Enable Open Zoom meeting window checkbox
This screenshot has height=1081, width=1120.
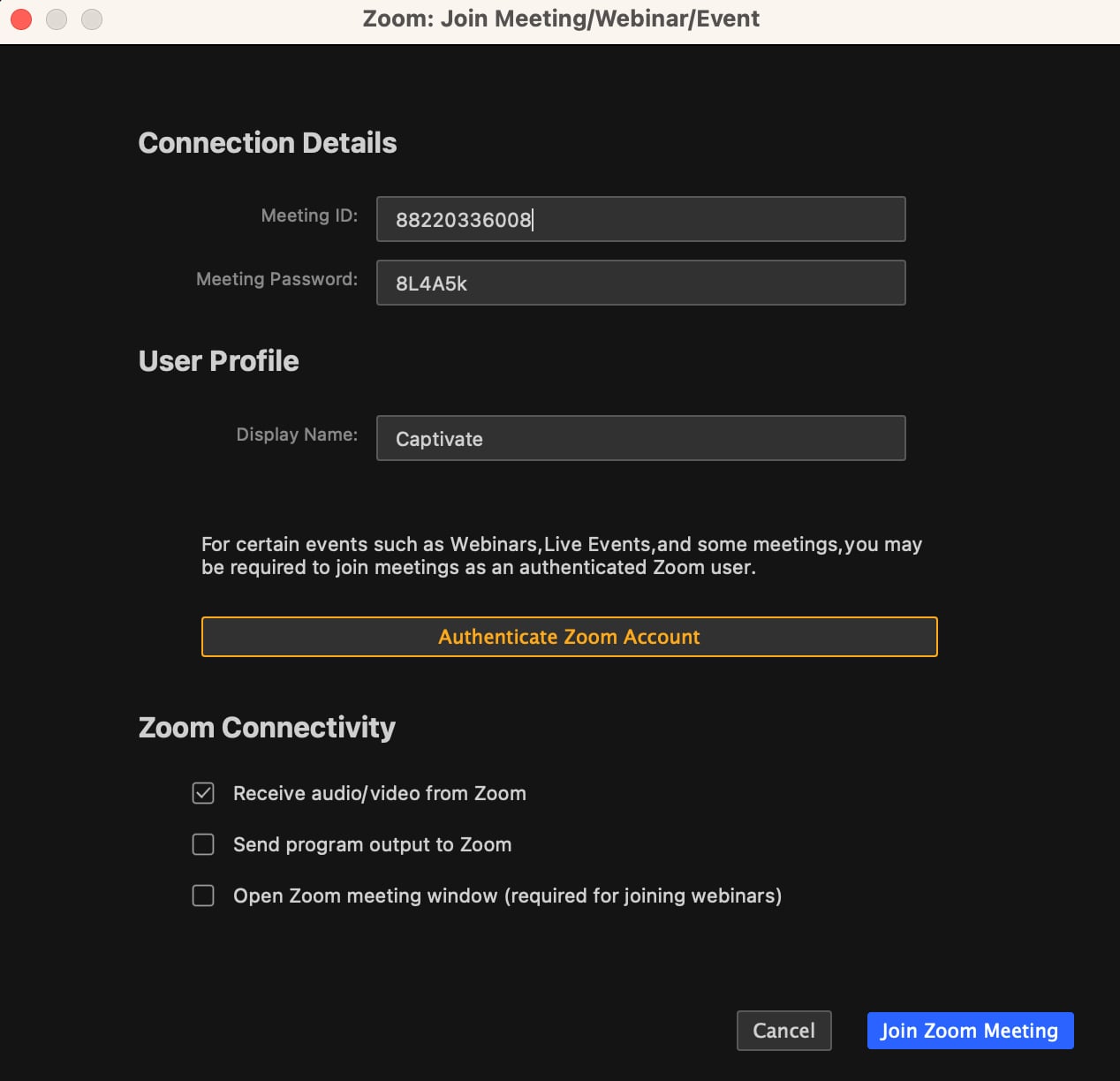click(203, 896)
